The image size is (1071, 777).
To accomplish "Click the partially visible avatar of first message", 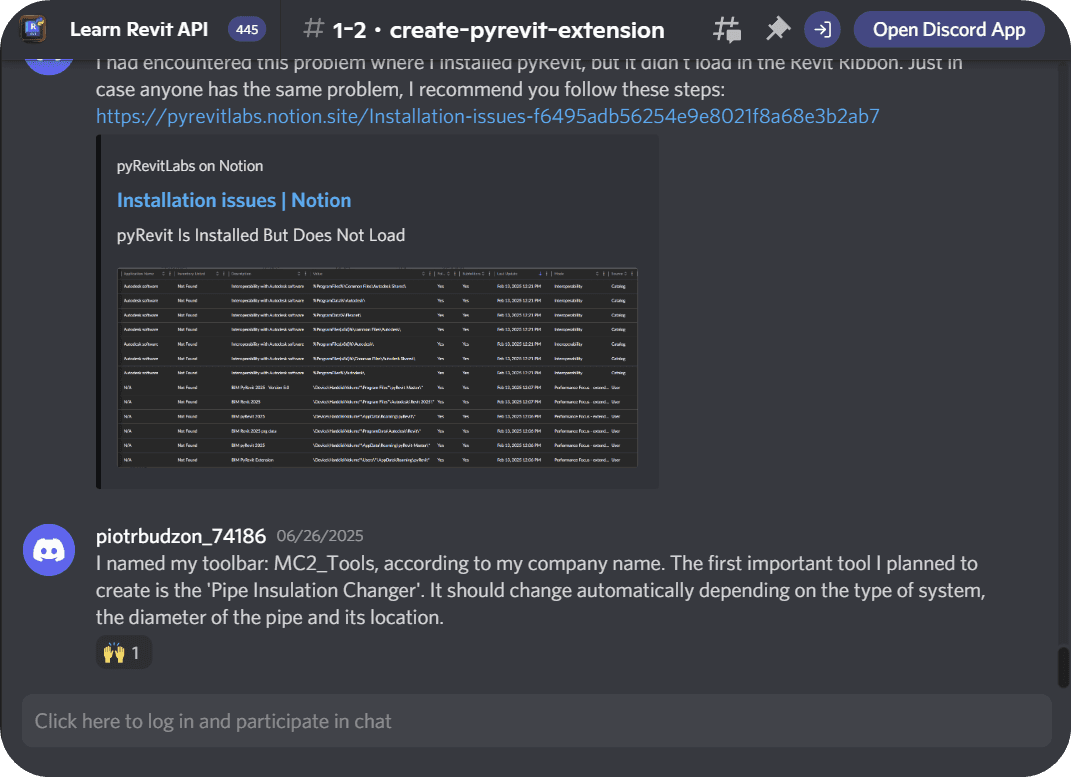I will tap(49, 67).
